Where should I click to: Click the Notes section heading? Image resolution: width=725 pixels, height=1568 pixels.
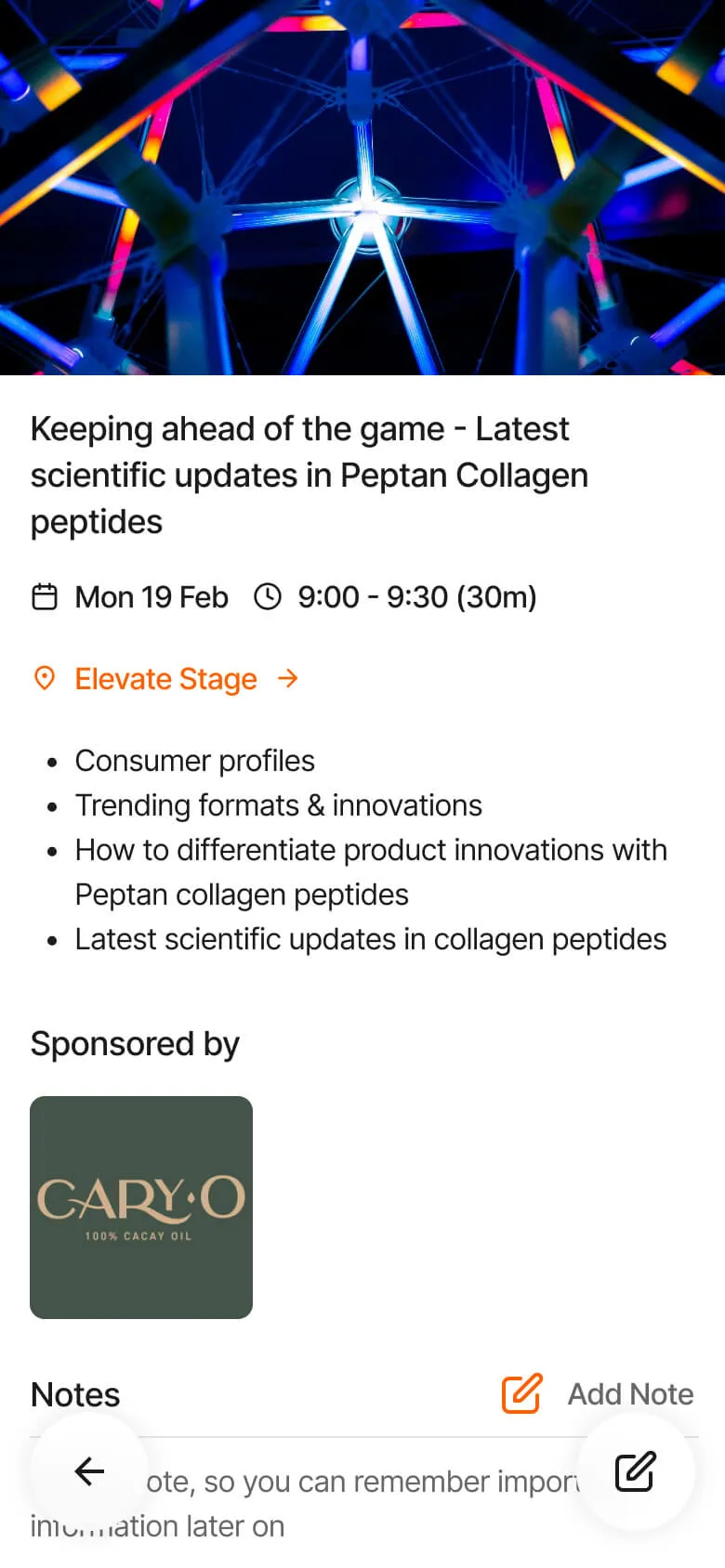coord(75,1394)
